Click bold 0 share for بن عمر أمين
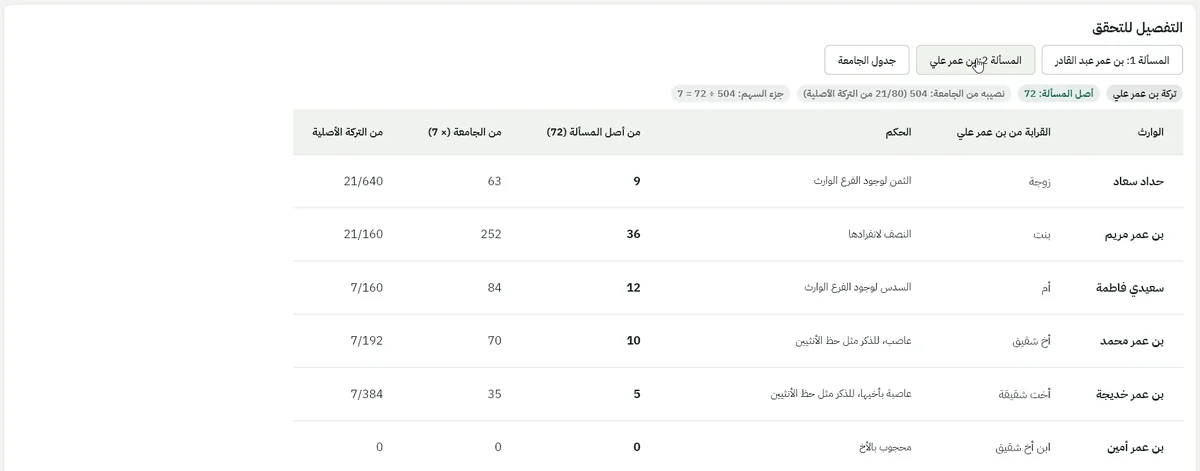The height and width of the screenshot is (471, 1200). (636, 447)
